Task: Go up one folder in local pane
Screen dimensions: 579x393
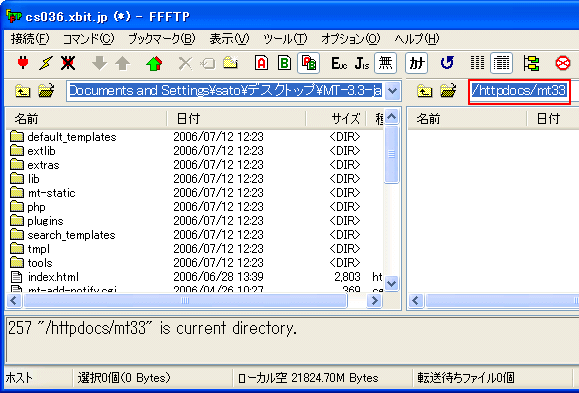Action: click(x=23, y=90)
